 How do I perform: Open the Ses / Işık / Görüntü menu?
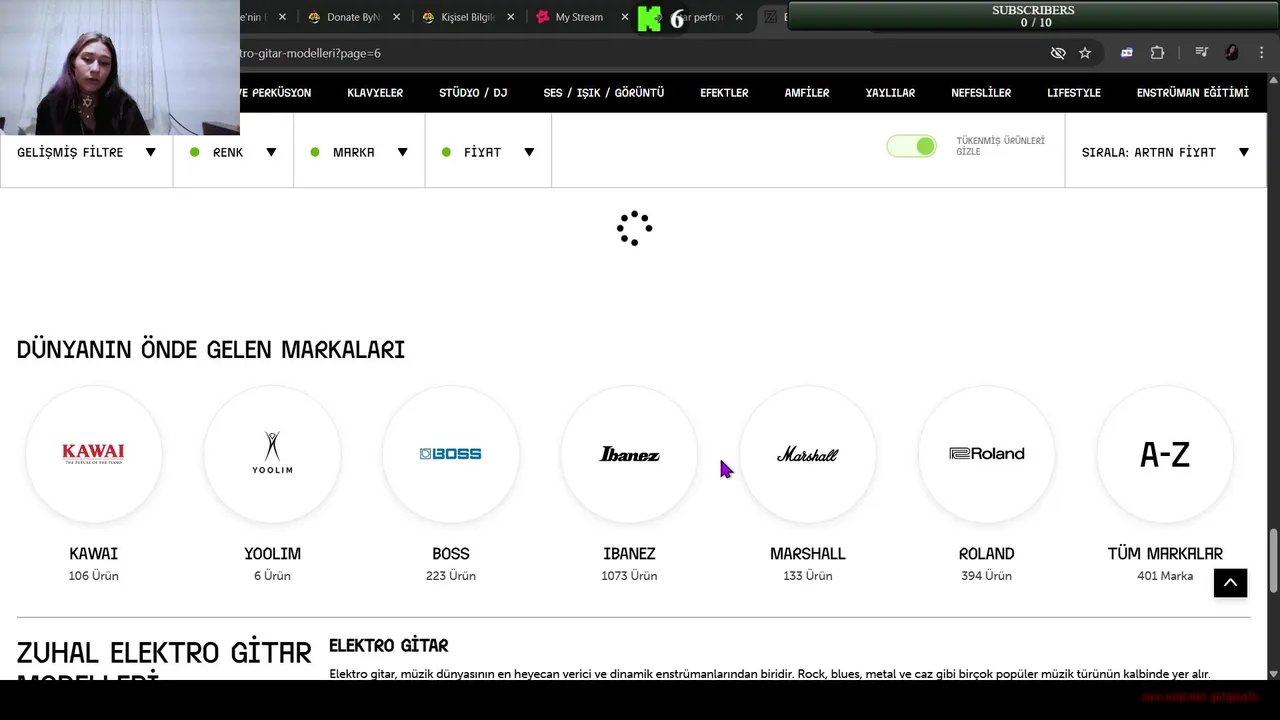point(604,93)
